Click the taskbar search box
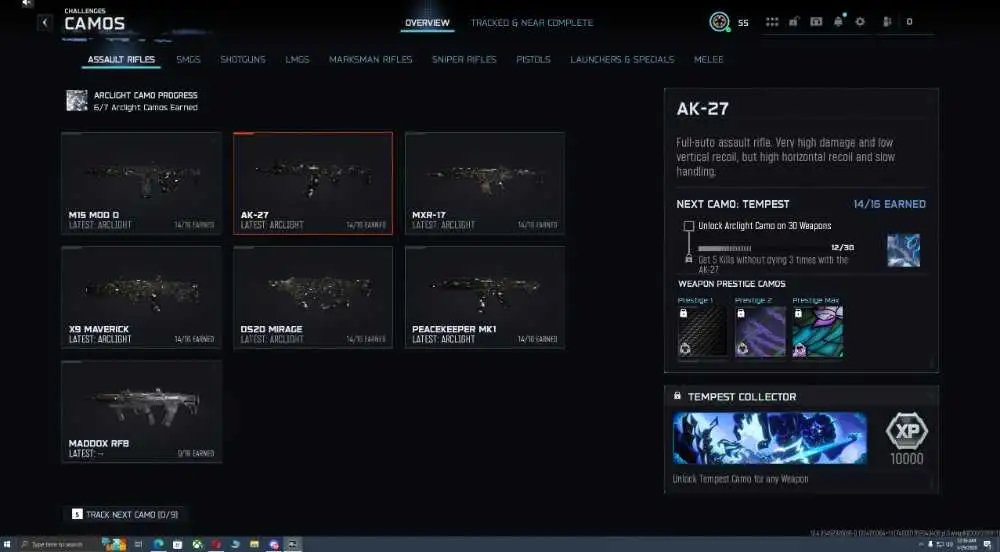 57,544
